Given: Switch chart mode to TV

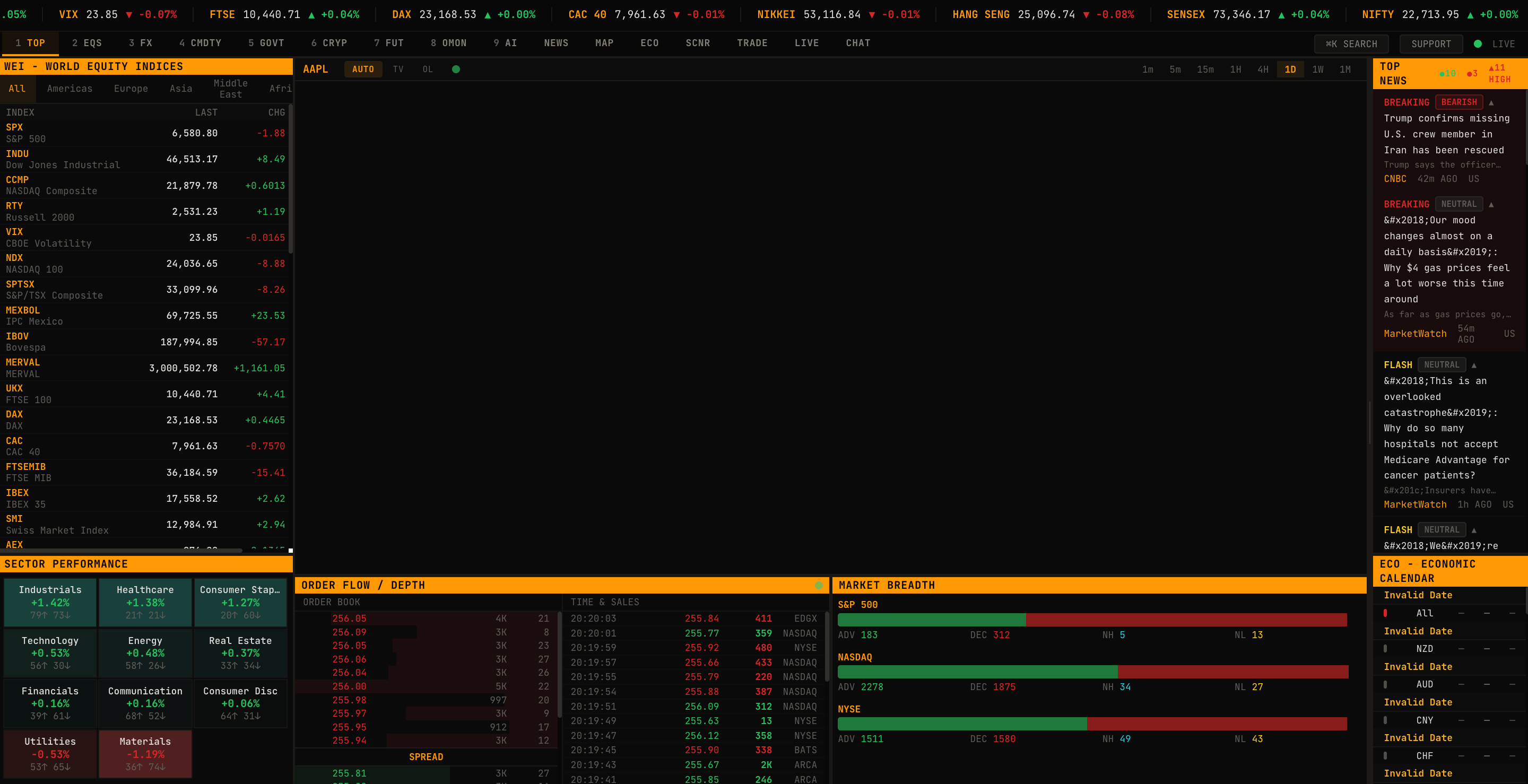Looking at the screenshot, I should (398, 69).
